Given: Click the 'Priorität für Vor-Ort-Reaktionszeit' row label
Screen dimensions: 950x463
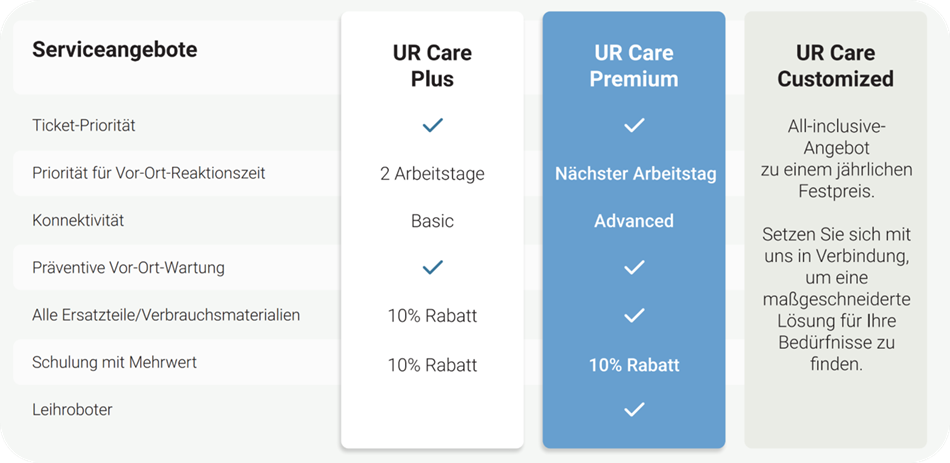Looking at the screenshot, I should [148, 173].
